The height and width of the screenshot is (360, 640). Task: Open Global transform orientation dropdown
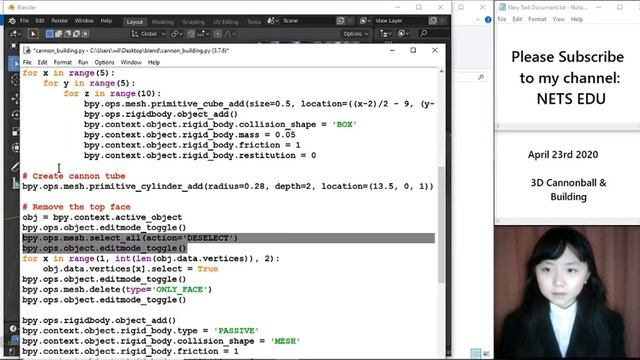tap(148, 34)
